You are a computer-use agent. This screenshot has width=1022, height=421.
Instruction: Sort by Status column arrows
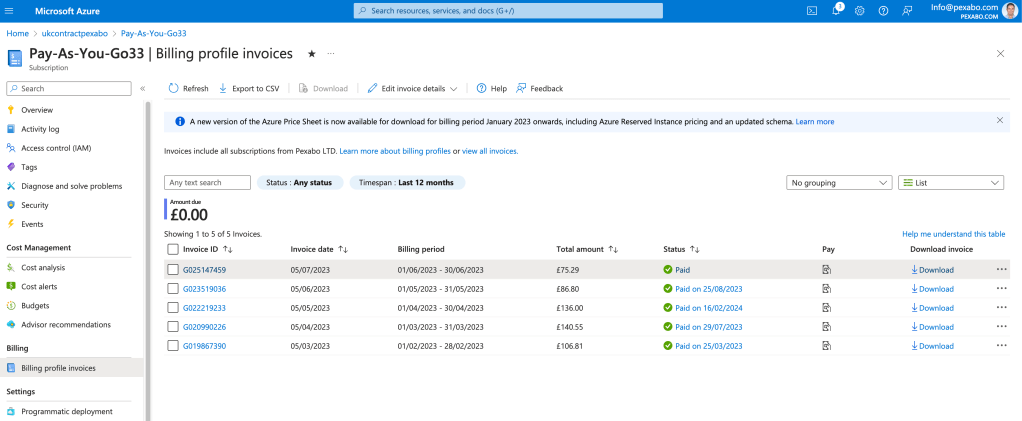point(695,250)
